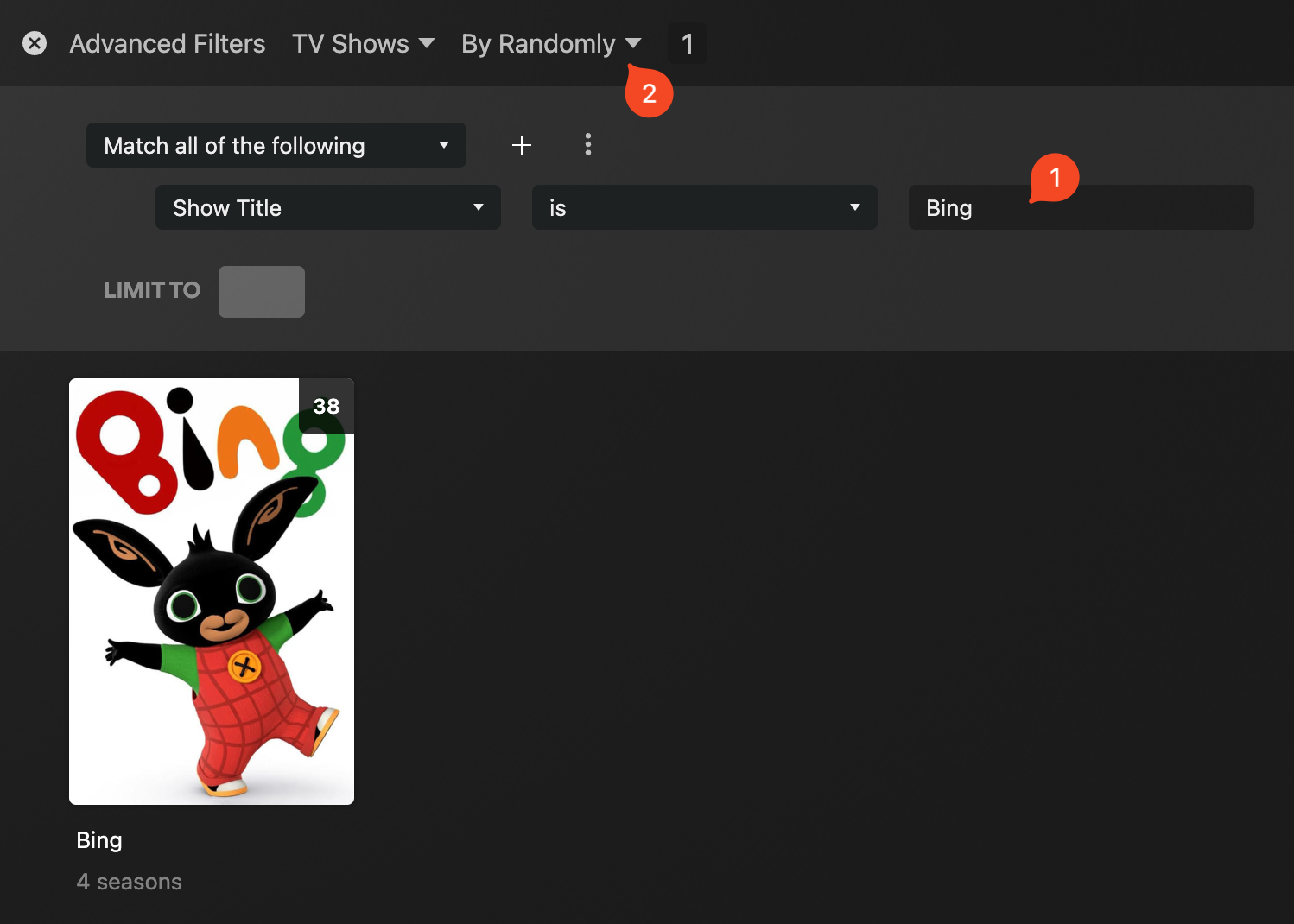The width and height of the screenshot is (1294, 924).
Task: Open the Bing title link below poster
Action: [x=99, y=840]
